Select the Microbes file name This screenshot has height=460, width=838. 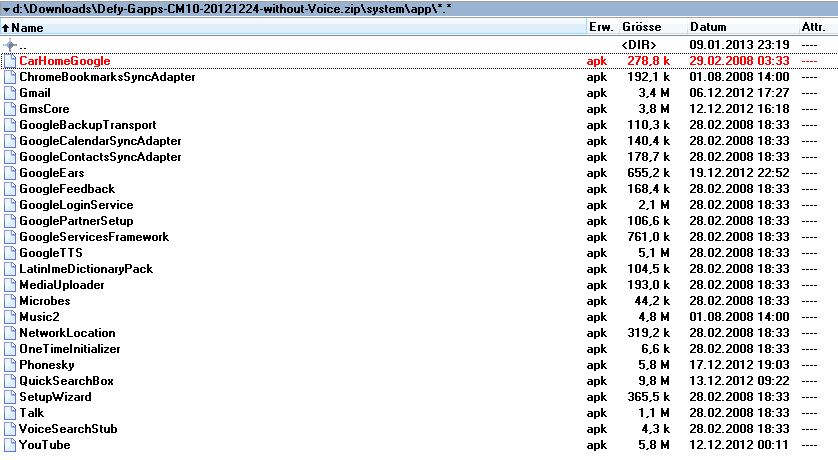pyautogui.click(x=45, y=301)
